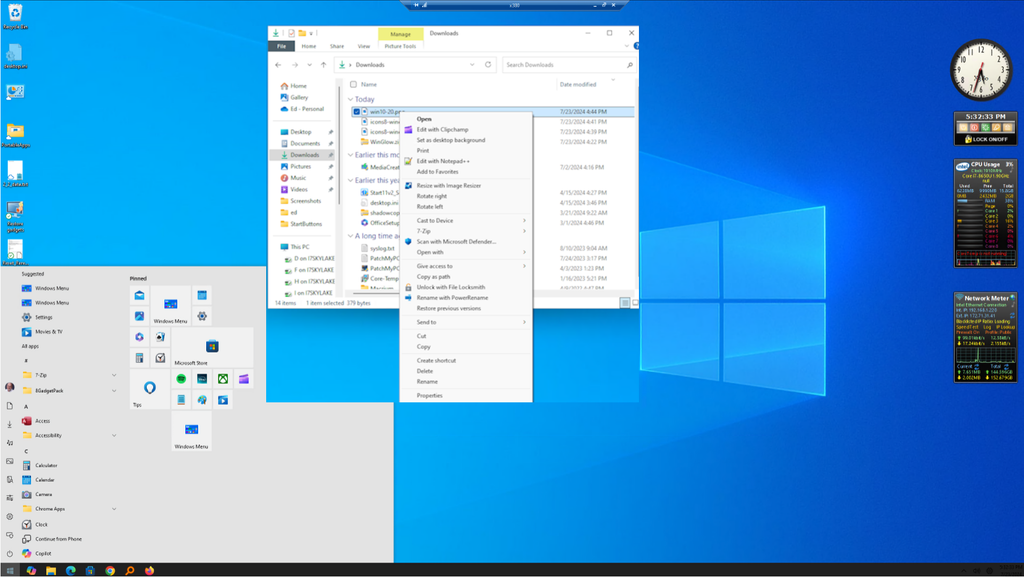Check the select-all box in the Name column
Image resolution: width=1024 pixels, height=577 pixels.
pos(352,84)
